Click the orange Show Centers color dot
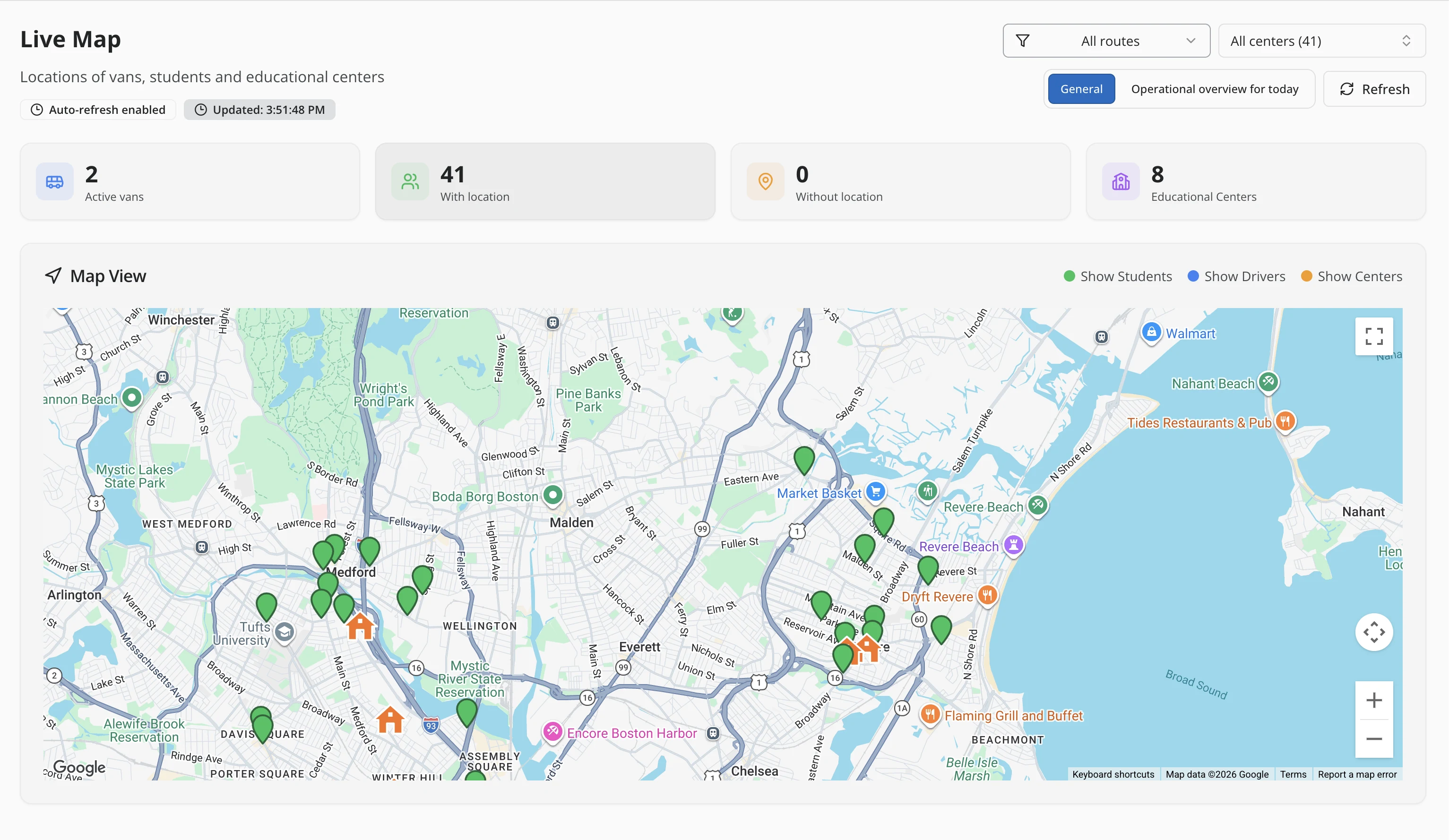Image resolution: width=1449 pixels, height=840 pixels. click(1306, 276)
